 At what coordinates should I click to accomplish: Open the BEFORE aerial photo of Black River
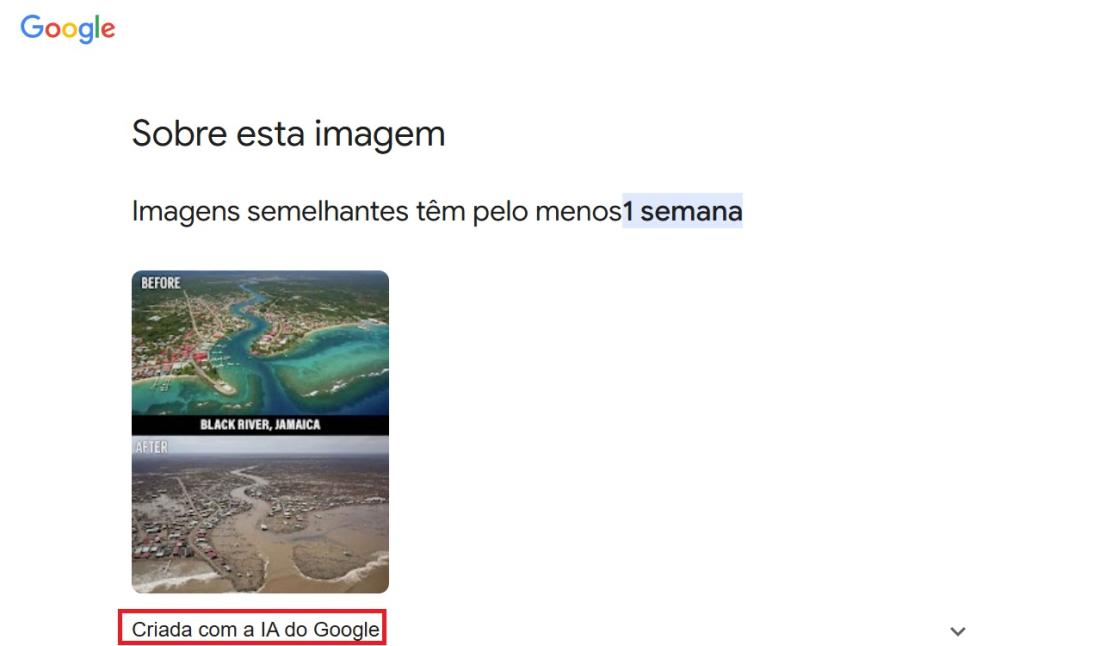click(x=260, y=342)
